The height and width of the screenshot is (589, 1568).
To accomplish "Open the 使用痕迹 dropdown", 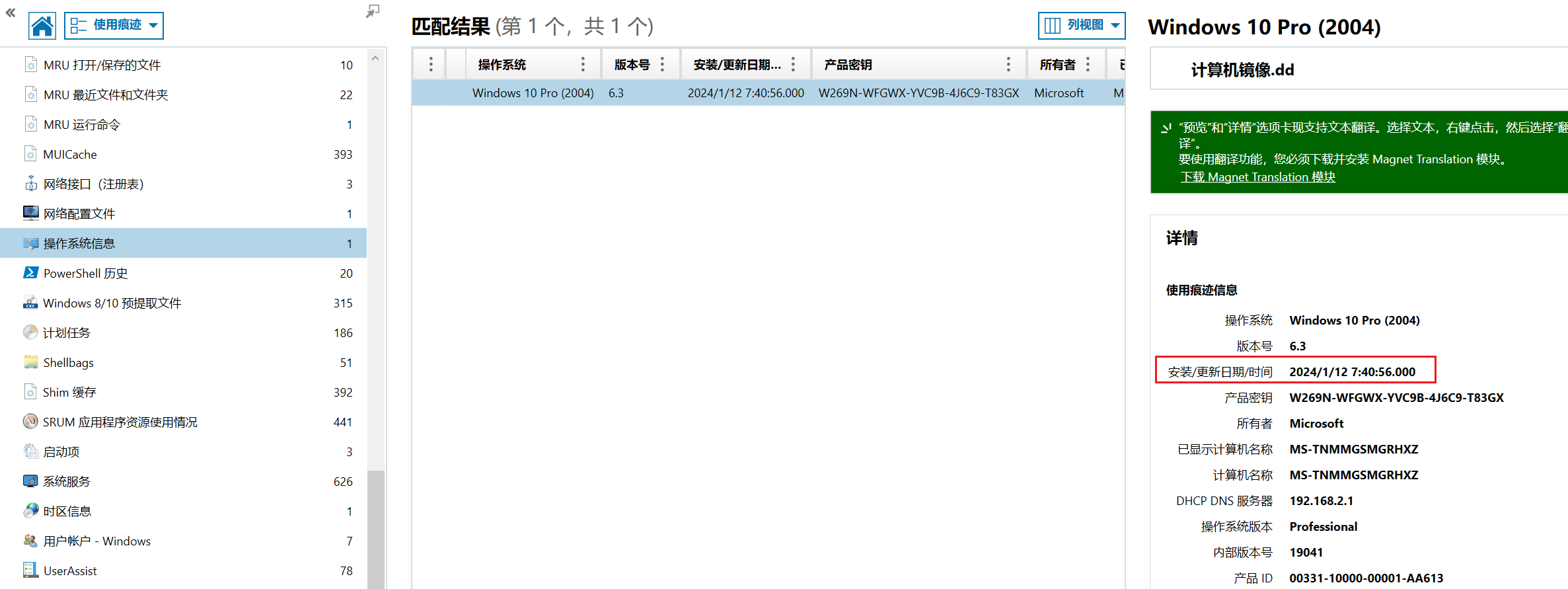I will pos(114,26).
